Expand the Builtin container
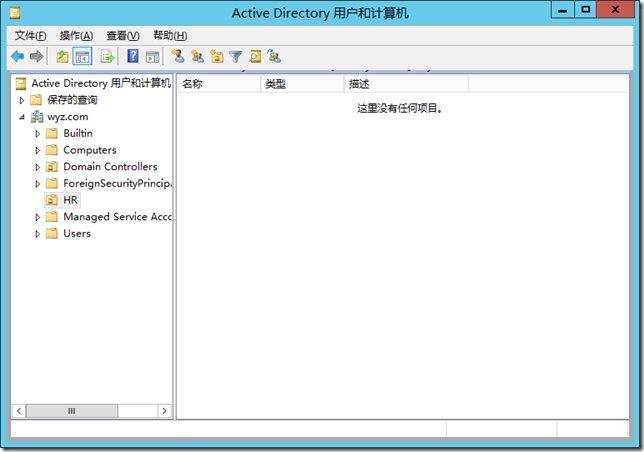 37,134
